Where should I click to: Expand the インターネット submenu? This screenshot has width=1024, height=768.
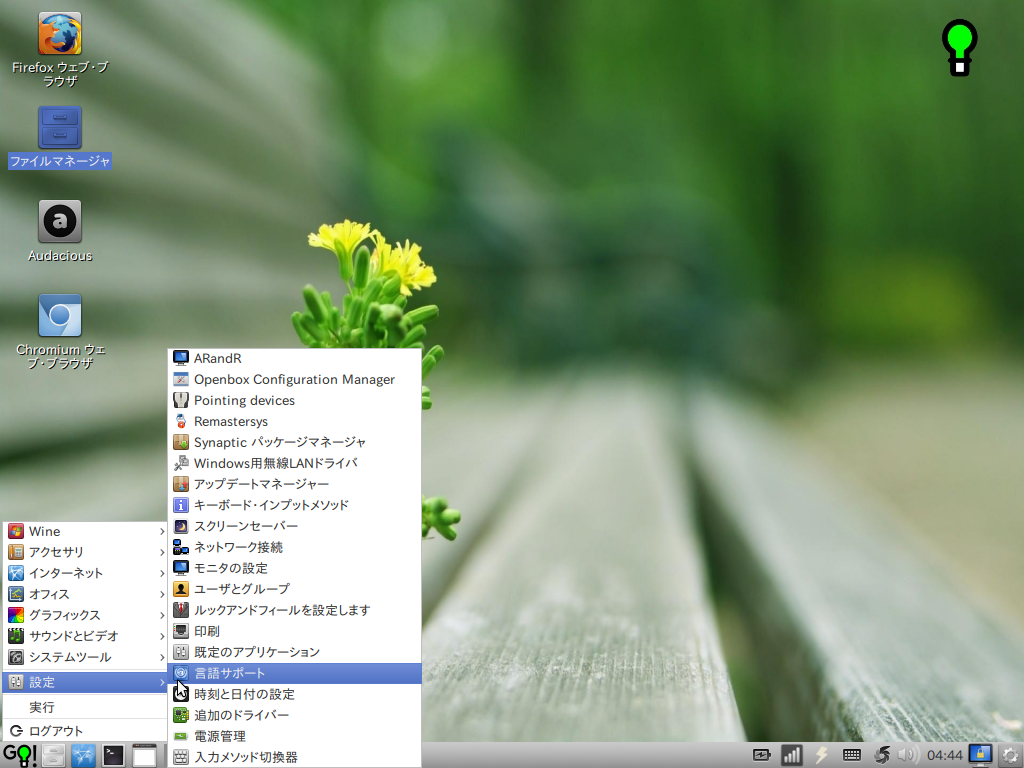[x=86, y=573]
